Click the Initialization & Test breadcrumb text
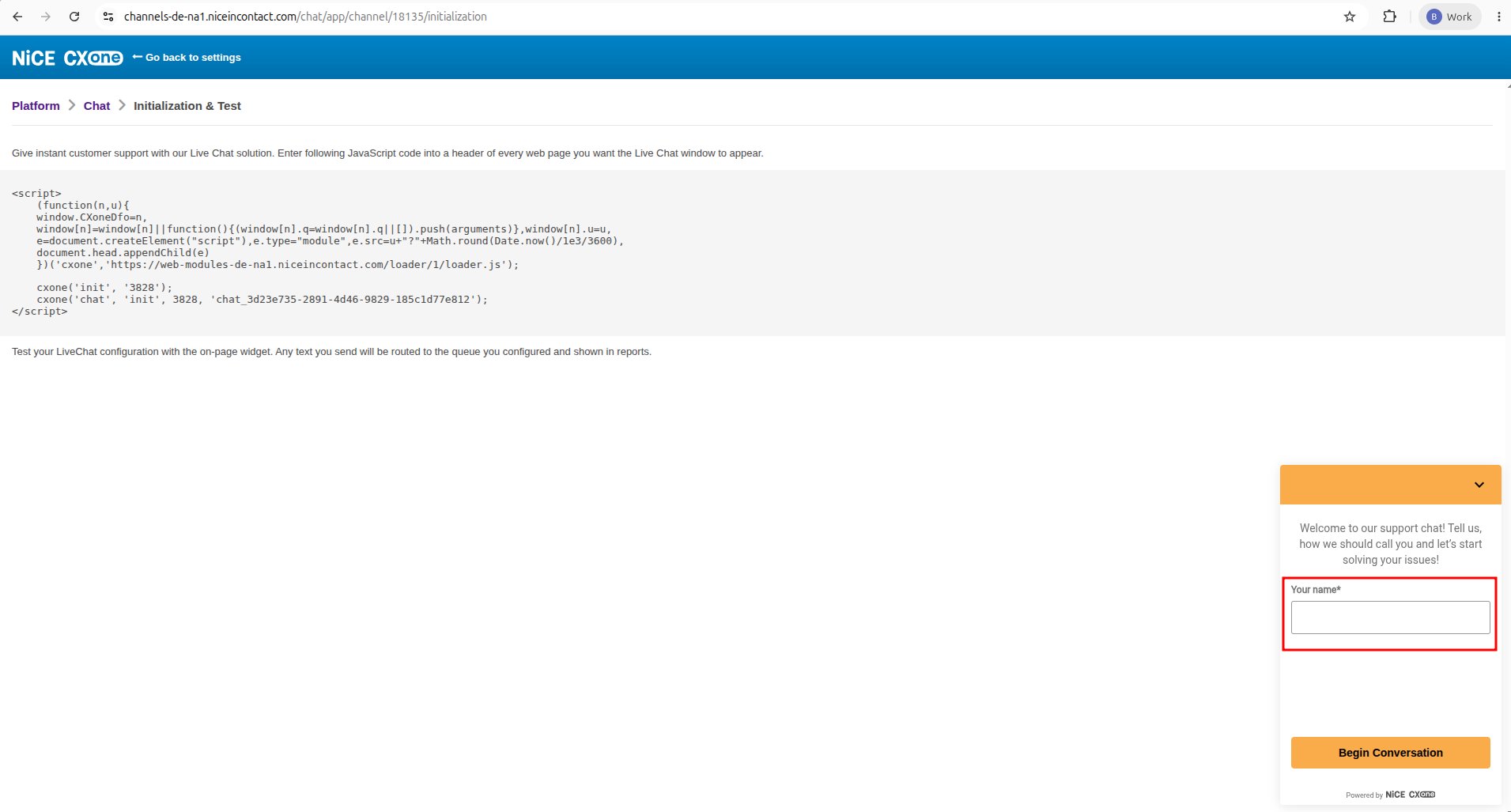Viewport: 1511px width, 812px height. [187, 106]
